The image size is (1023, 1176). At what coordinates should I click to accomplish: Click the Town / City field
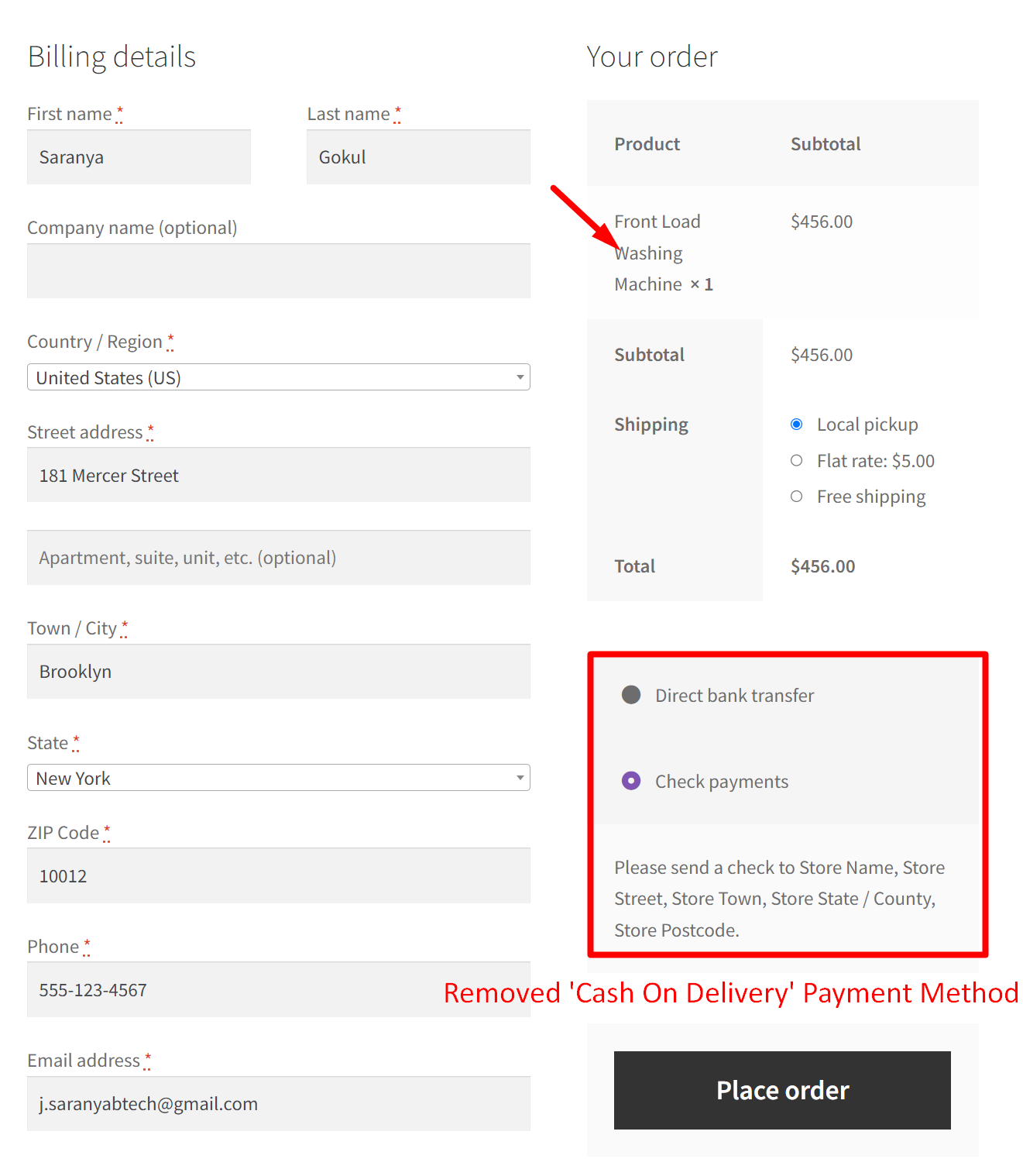point(278,671)
